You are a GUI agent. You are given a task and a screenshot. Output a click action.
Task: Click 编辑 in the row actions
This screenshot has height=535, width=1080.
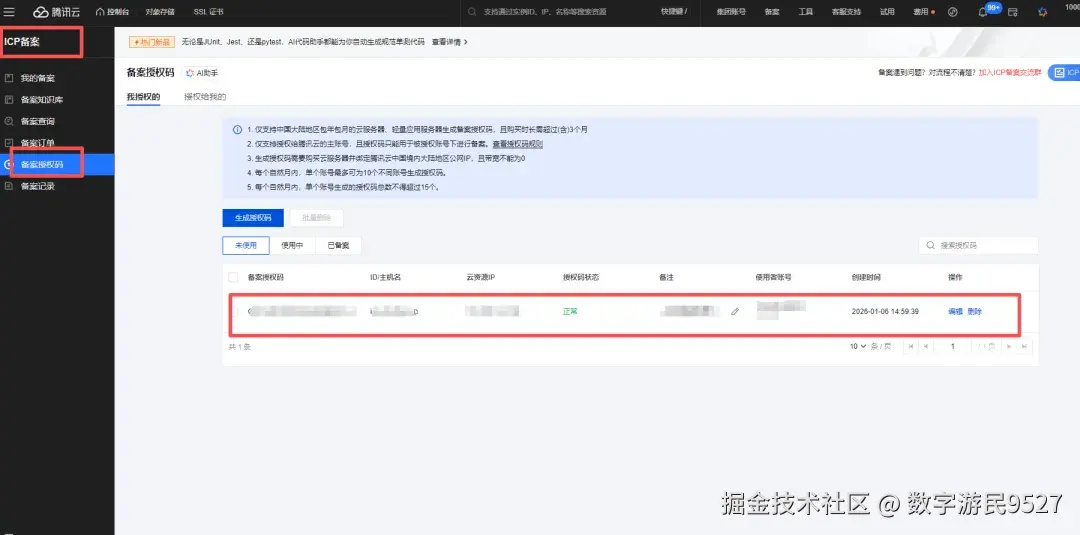[x=955, y=312]
